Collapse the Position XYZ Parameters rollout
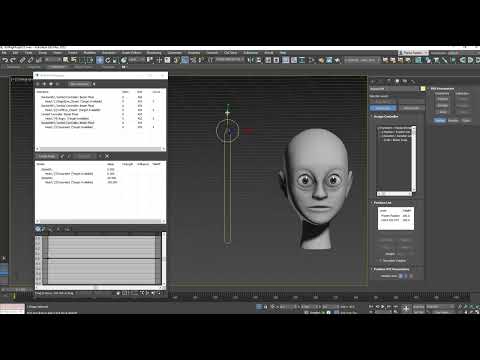This screenshot has width=480, height=360. [x=391, y=269]
